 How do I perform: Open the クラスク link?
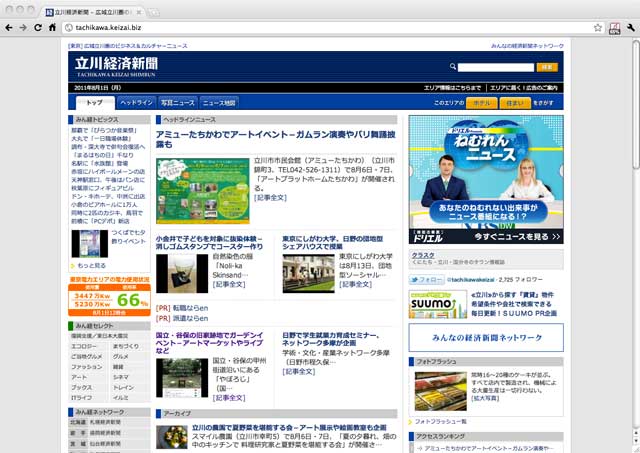423,255
